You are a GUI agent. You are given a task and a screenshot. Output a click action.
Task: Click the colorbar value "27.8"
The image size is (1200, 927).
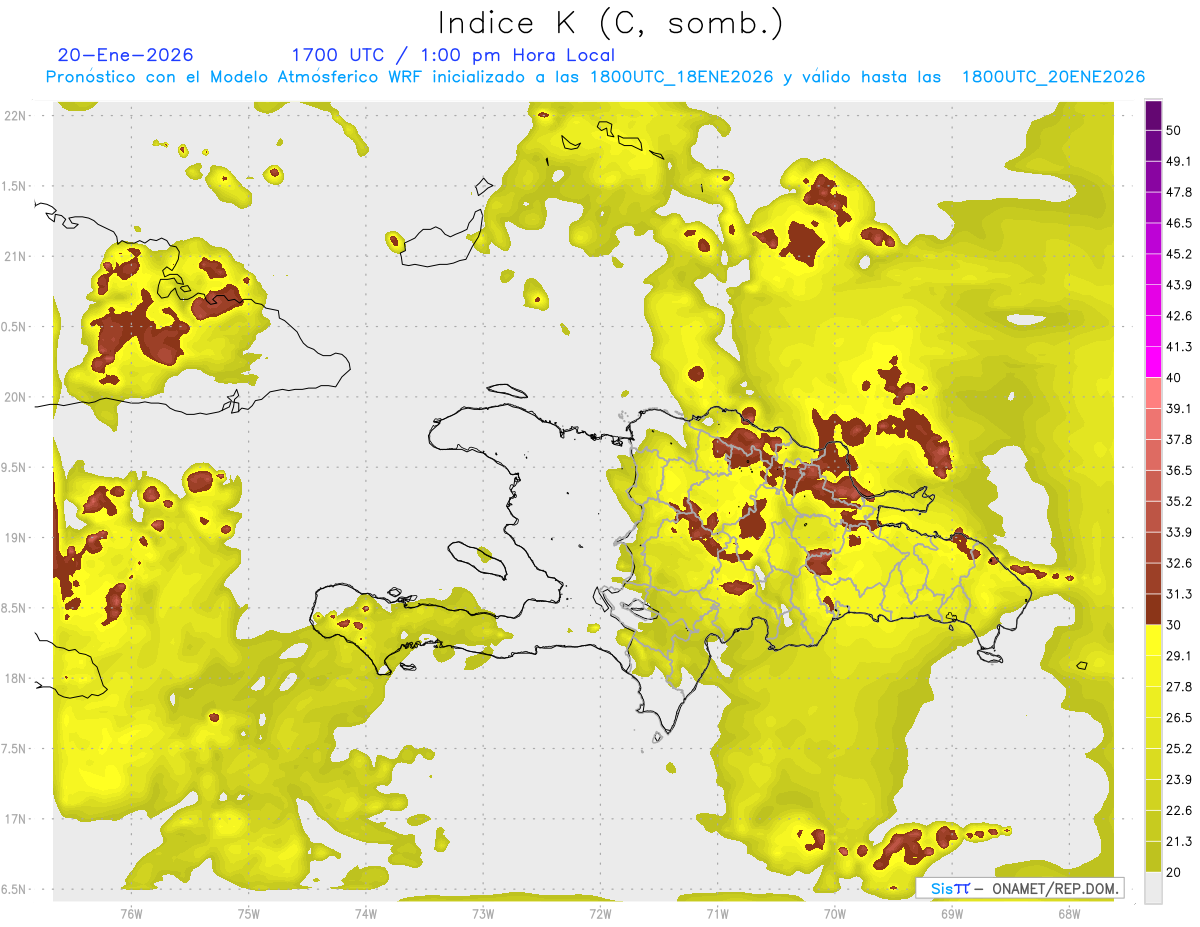[x=1179, y=687]
